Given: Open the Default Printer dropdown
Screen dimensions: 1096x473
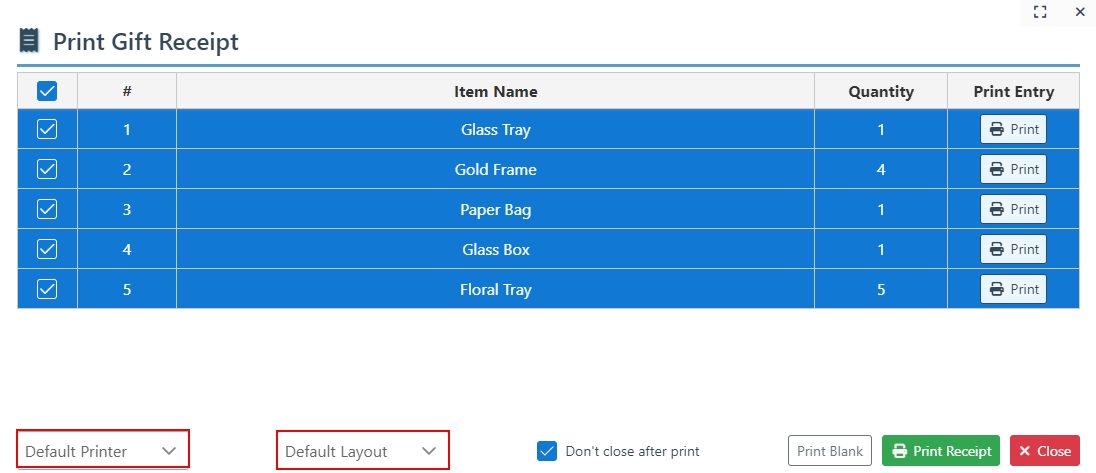Looking at the screenshot, I should 102,451.
